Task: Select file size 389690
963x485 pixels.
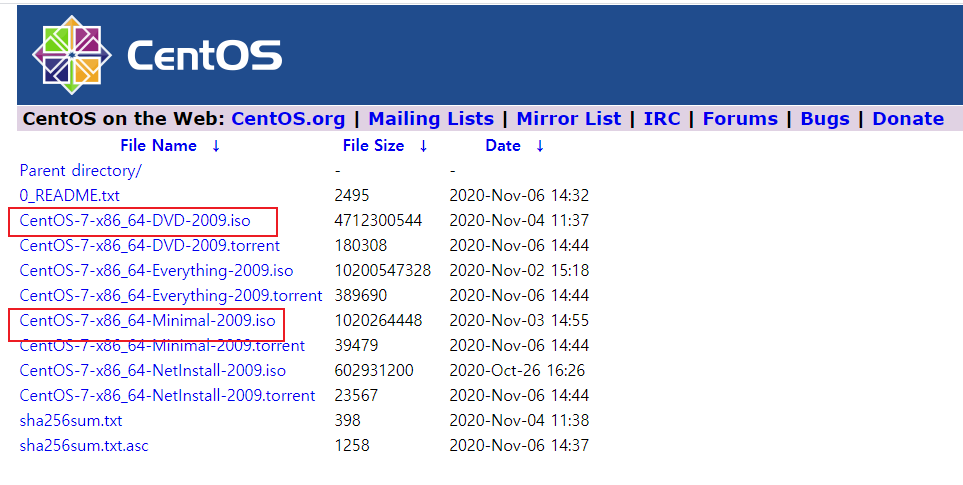Action: [361, 296]
